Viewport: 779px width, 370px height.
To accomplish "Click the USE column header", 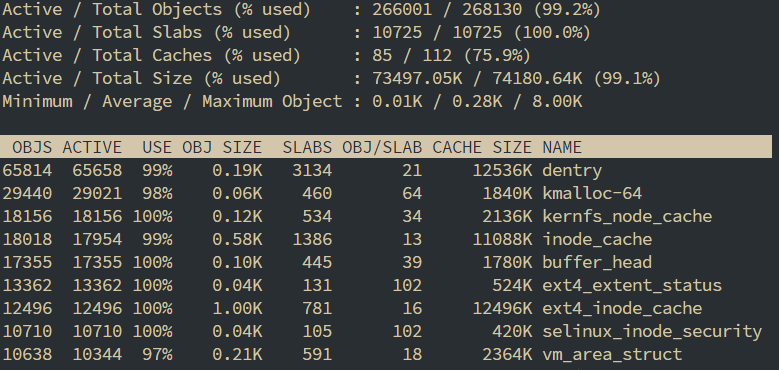I will (x=157, y=147).
